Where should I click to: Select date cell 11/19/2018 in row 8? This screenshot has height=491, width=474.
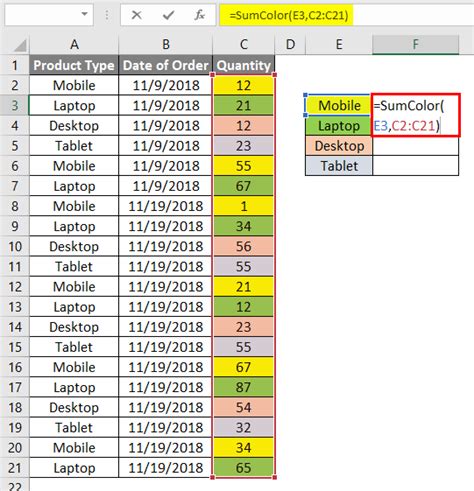tap(166, 206)
